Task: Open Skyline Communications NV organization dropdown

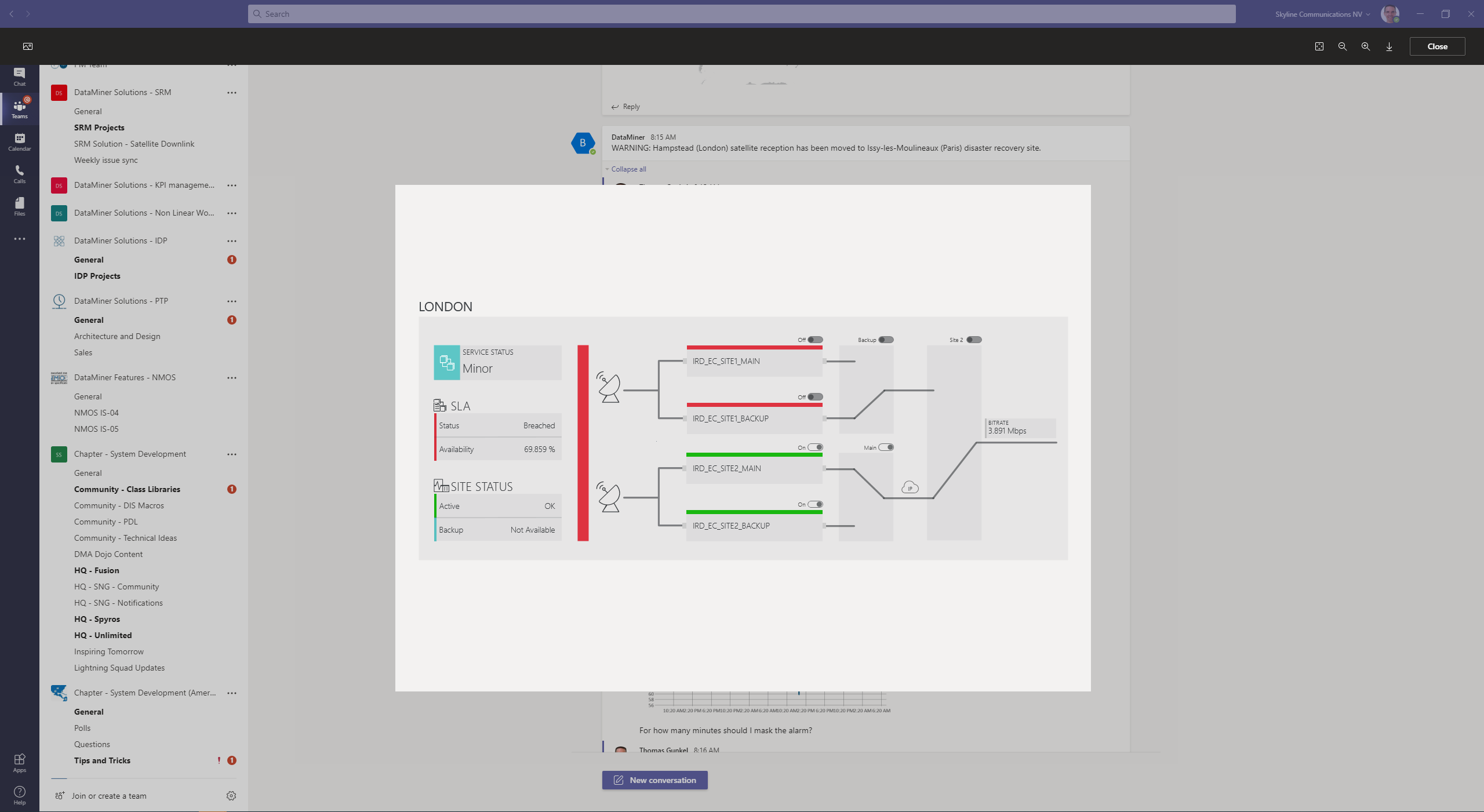Action: click(1322, 14)
